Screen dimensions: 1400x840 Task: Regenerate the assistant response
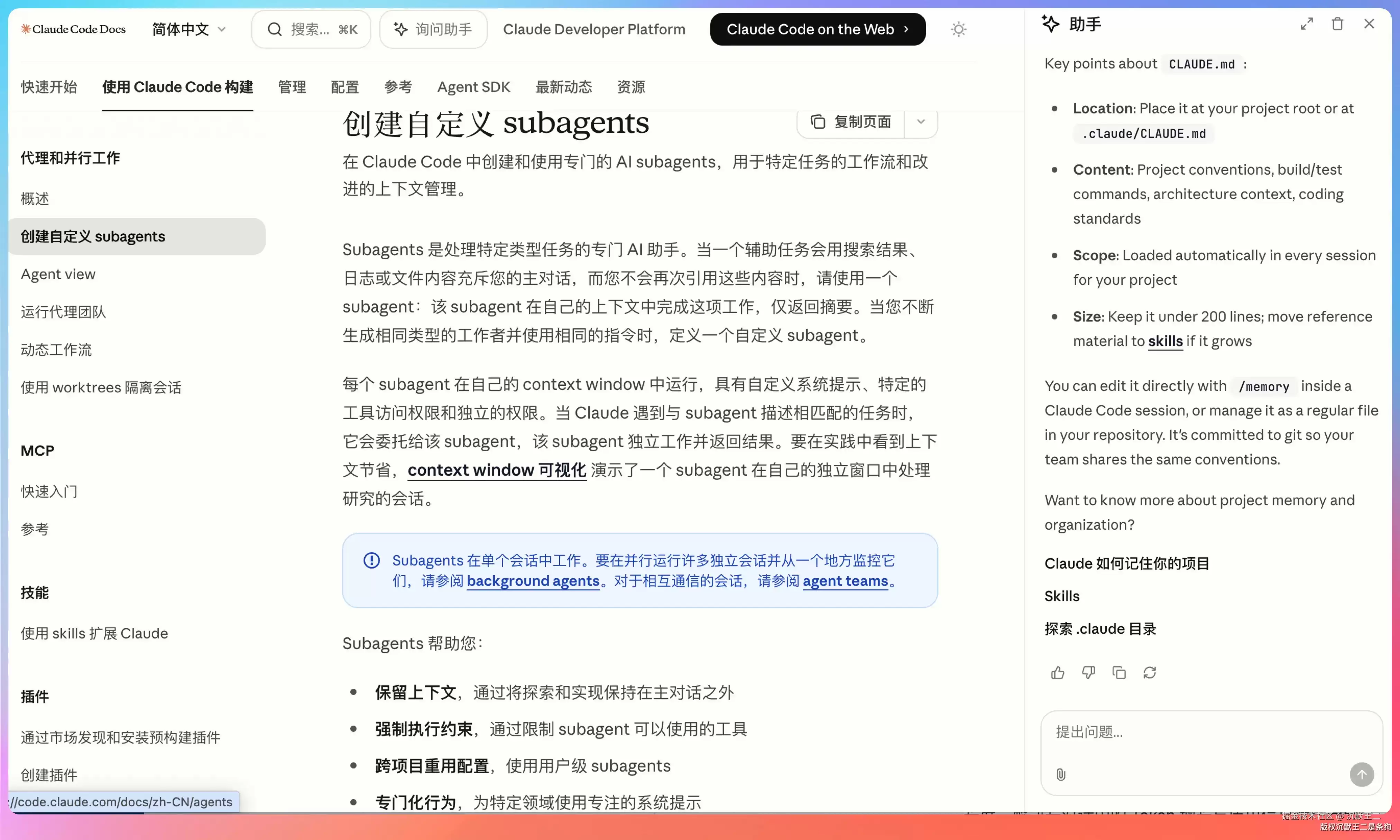pyautogui.click(x=1149, y=672)
